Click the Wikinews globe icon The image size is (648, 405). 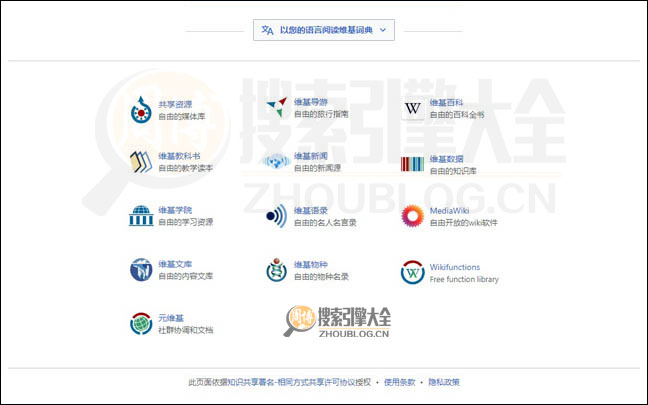click(x=276, y=162)
